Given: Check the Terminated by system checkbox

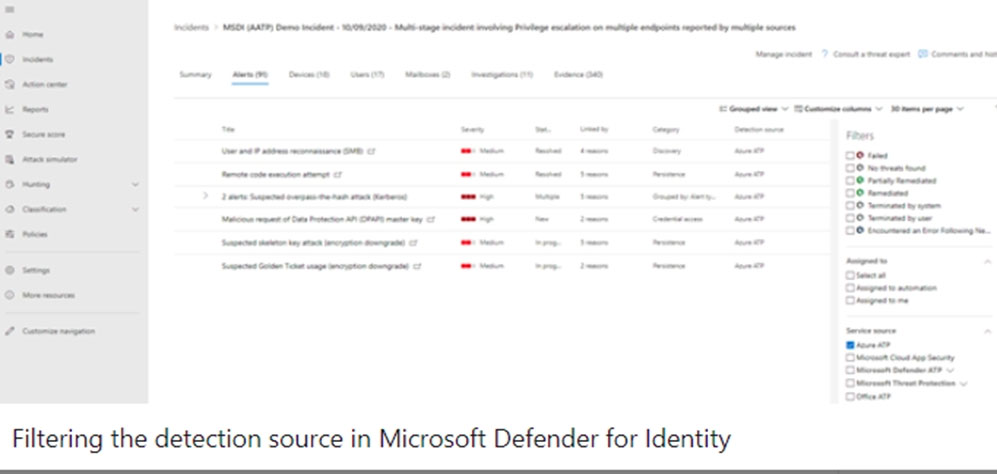Looking at the screenshot, I should tap(850, 206).
